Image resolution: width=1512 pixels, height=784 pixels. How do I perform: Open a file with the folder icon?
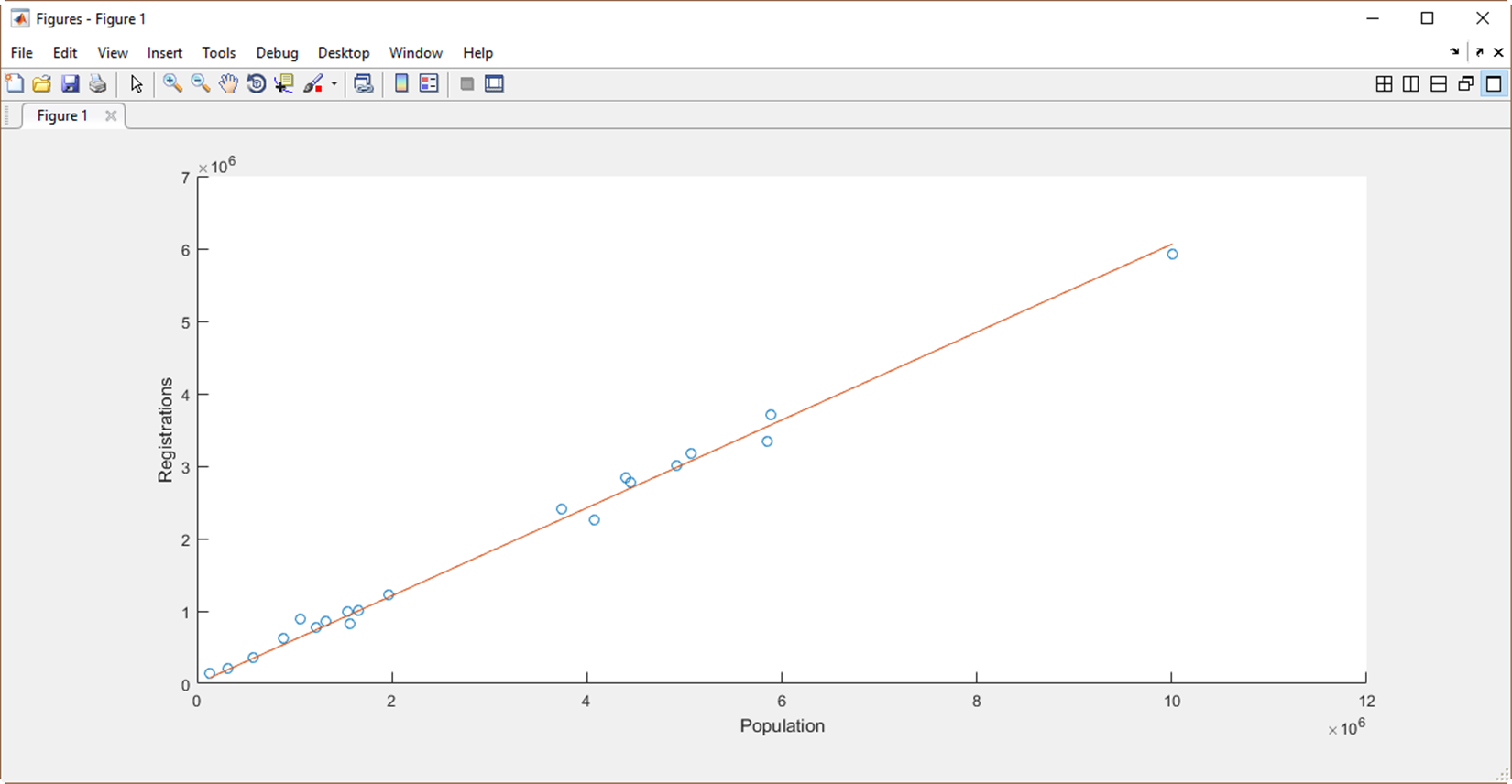coord(42,84)
